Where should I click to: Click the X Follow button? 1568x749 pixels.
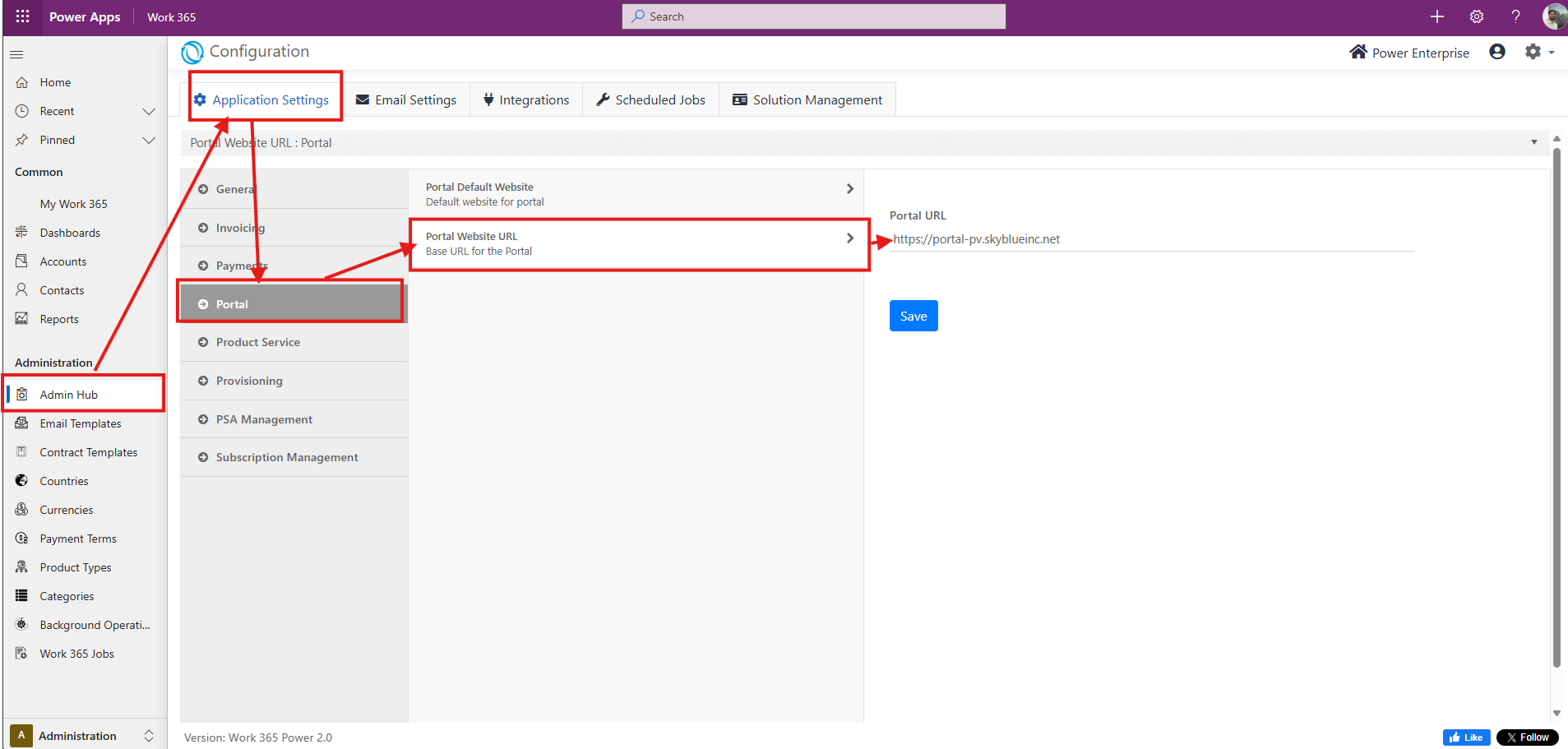[1528, 737]
